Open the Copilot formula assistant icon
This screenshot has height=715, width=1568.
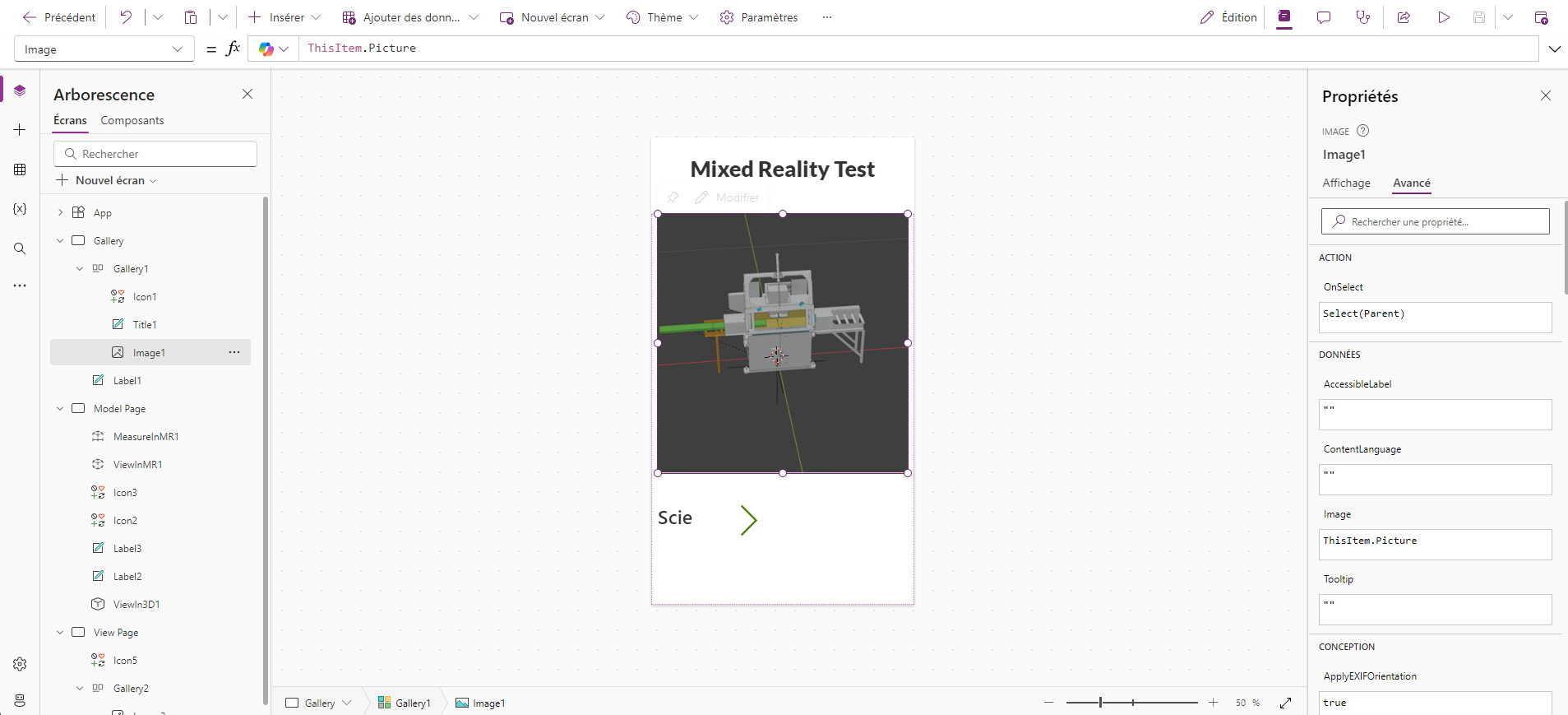[266, 49]
